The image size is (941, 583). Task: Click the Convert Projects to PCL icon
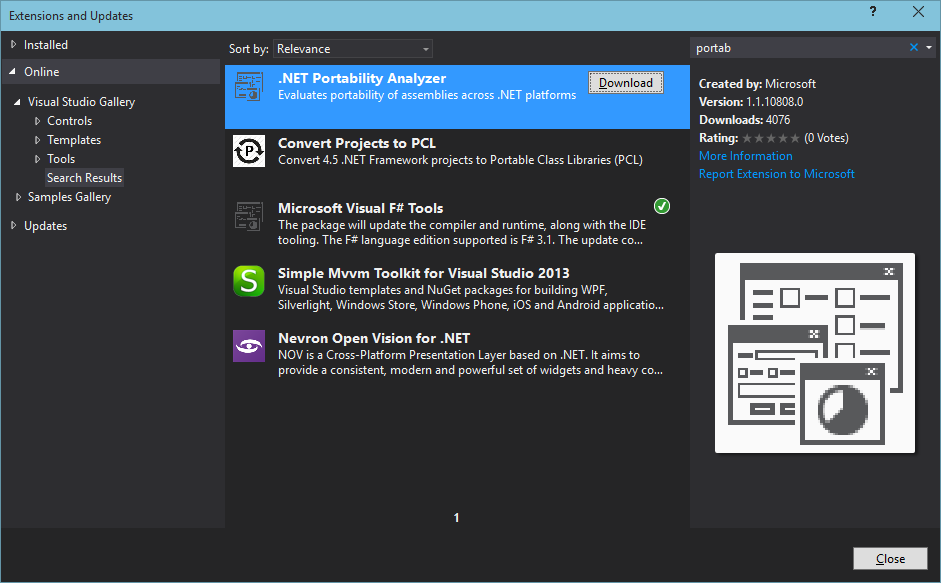pos(248,152)
